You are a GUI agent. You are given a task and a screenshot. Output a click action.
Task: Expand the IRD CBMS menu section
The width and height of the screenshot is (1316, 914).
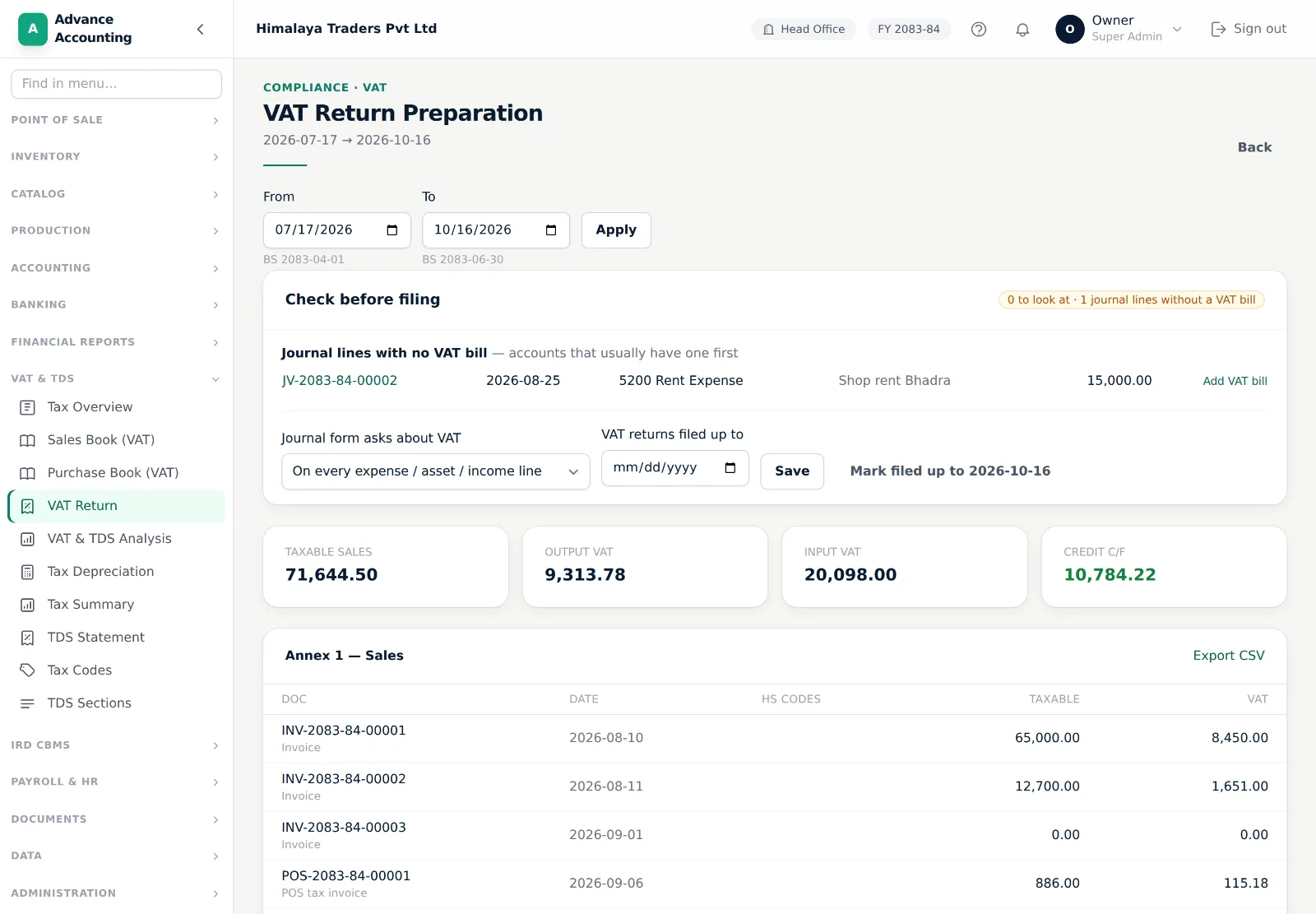tap(116, 745)
